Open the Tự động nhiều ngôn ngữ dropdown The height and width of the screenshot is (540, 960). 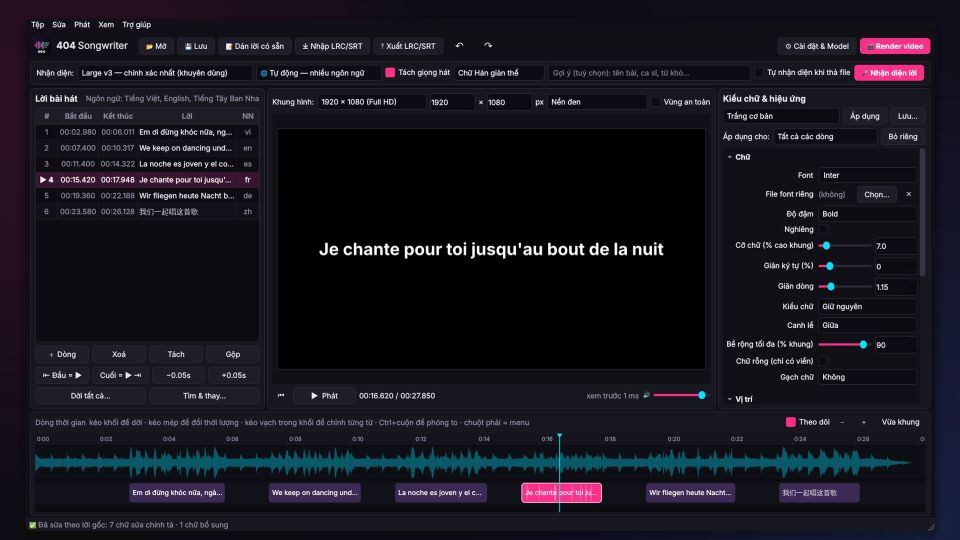[x=318, y=73]
